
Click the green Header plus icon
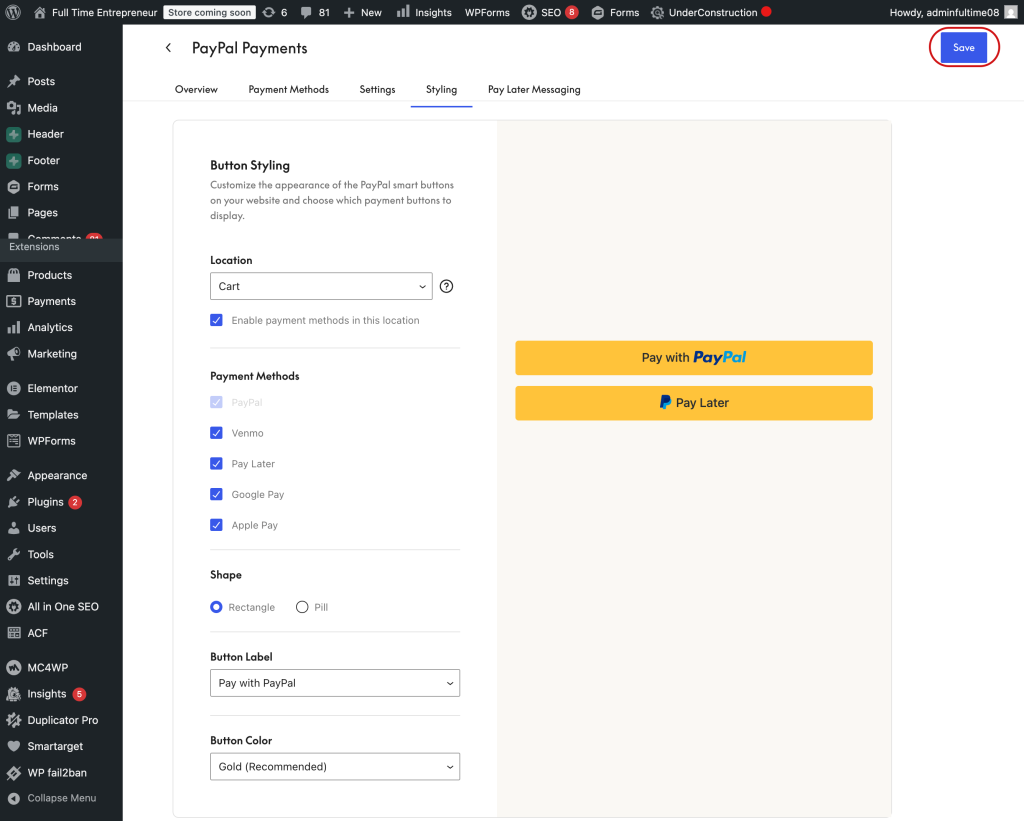(x=14, y=135)
